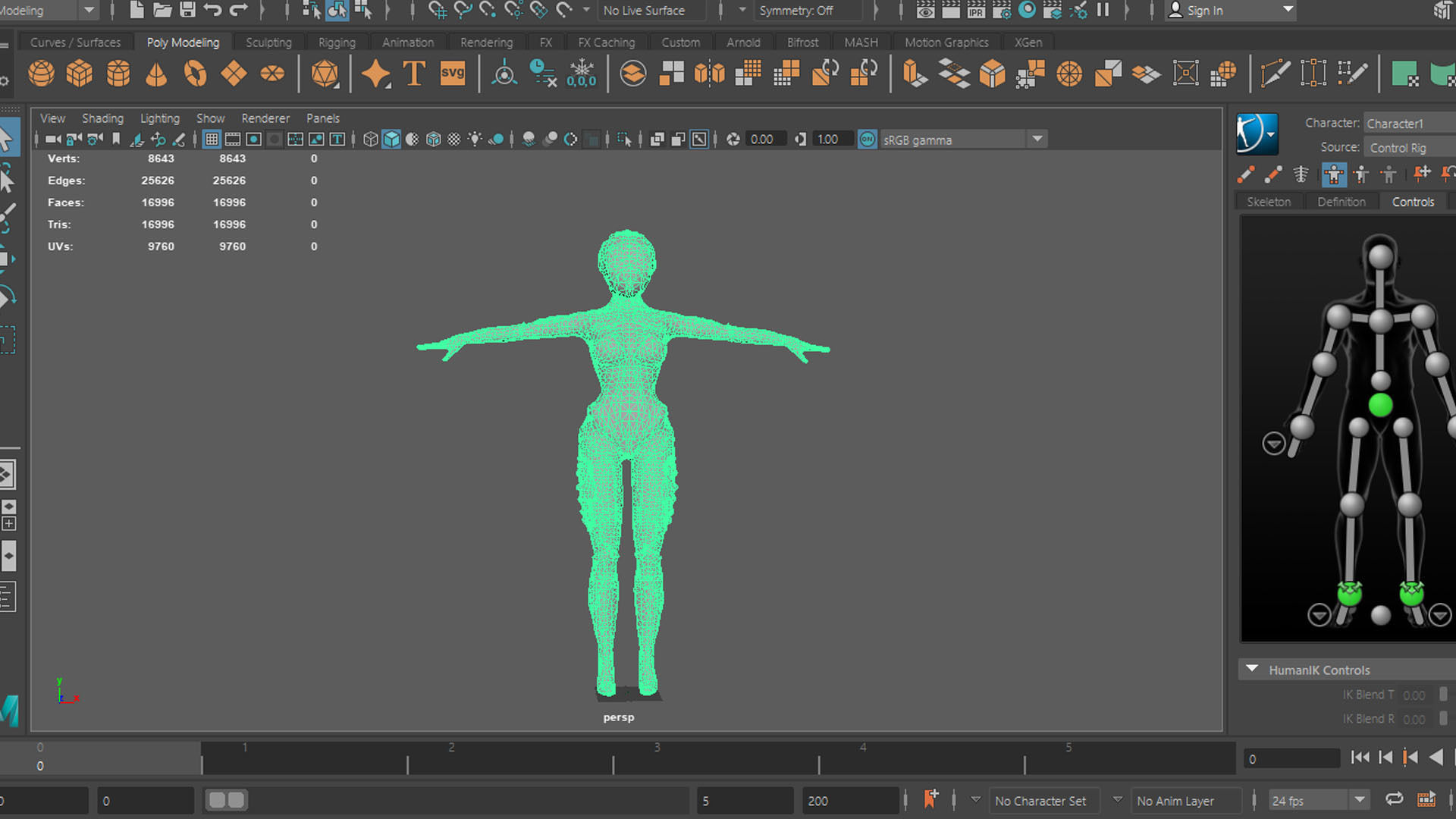Click the No Live Surface field

click(653, 11)
